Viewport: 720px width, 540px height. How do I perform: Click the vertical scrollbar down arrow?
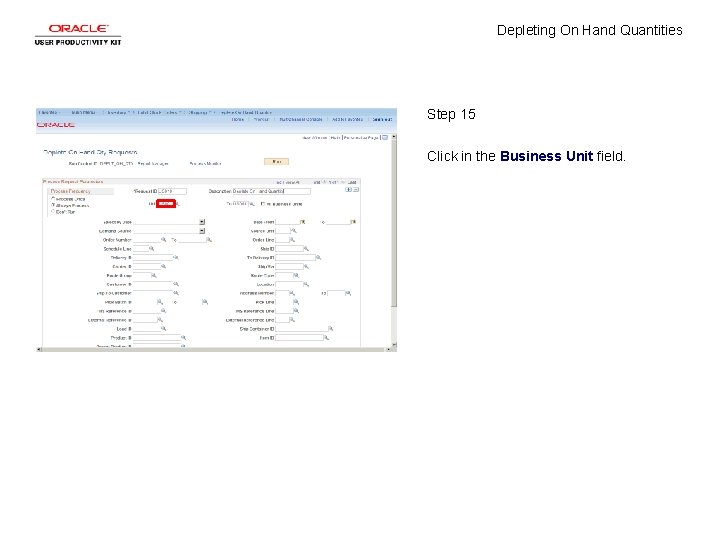394,344
